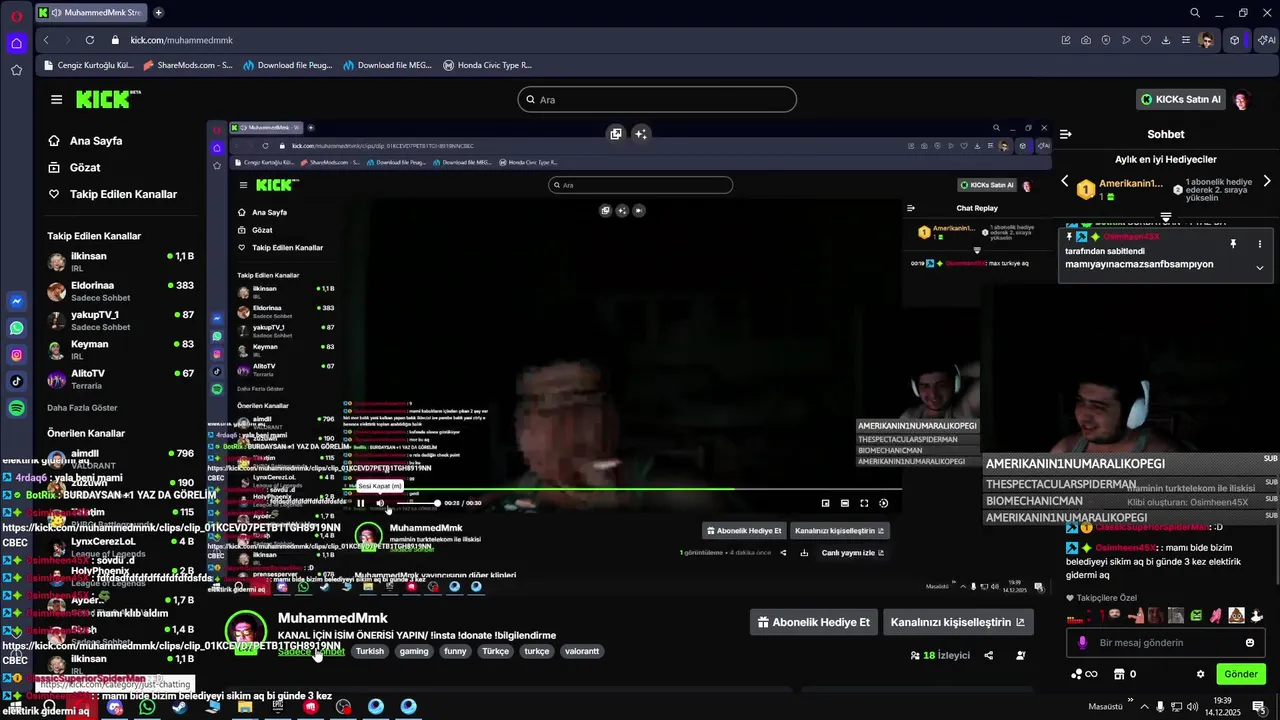Open the Opera AI button
Screen dimensions: 1280x720
[x=1267, y=40]
